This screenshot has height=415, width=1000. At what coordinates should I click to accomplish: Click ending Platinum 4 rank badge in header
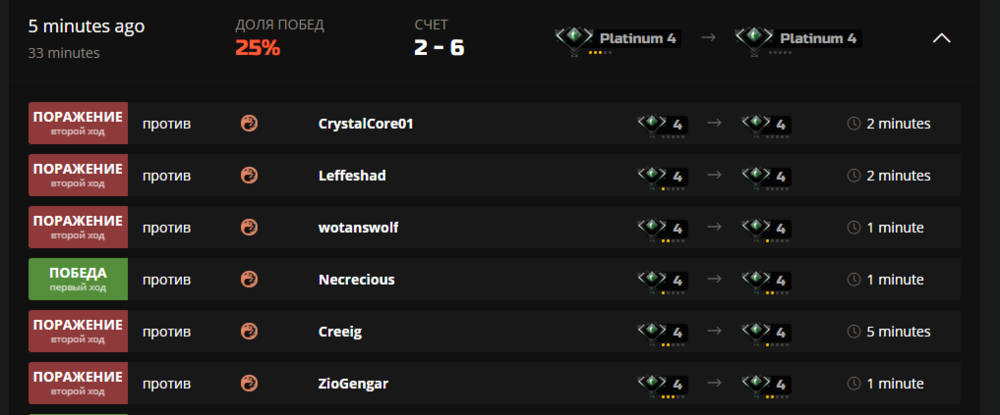click(x=797, y=39)
